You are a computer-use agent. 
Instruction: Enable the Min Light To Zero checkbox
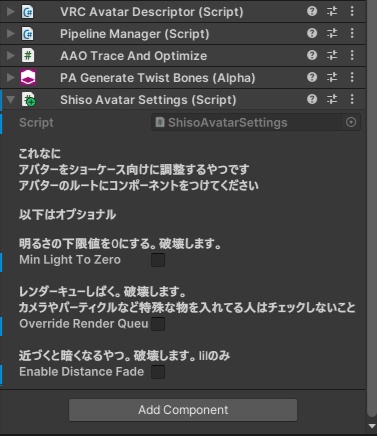tap(158, 260)
